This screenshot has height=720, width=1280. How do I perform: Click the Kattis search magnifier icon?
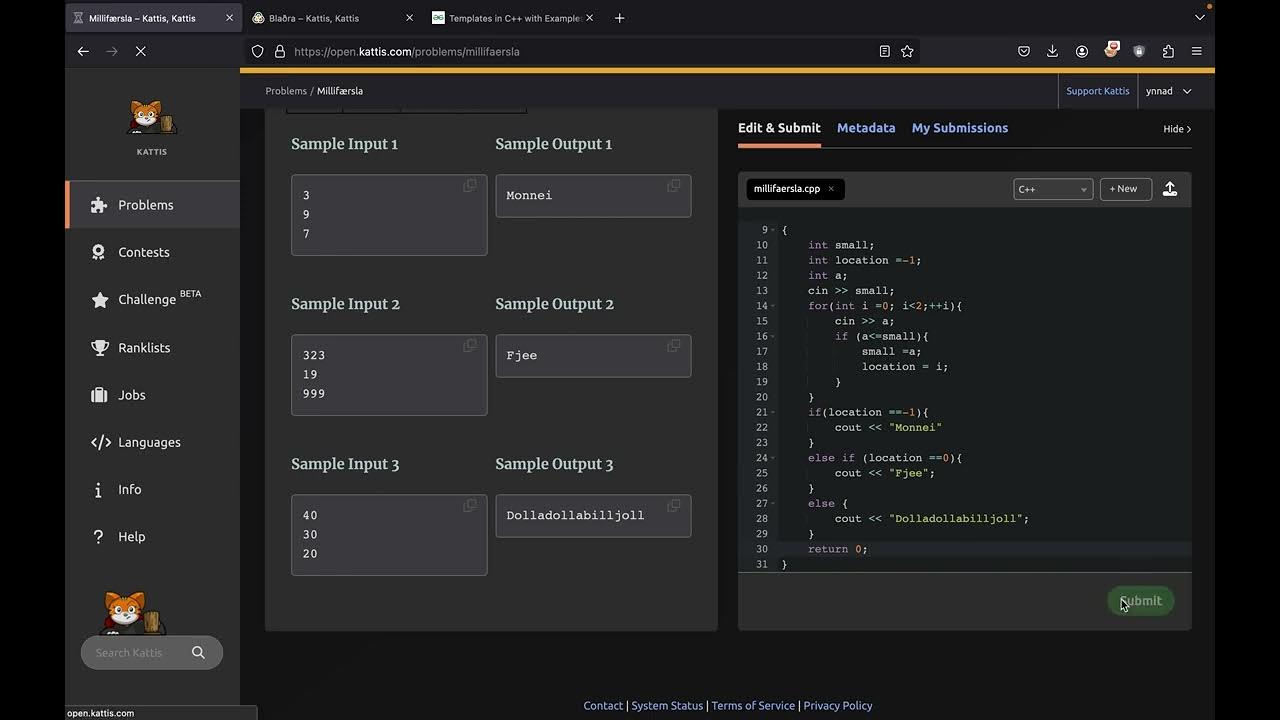point(198,653)
